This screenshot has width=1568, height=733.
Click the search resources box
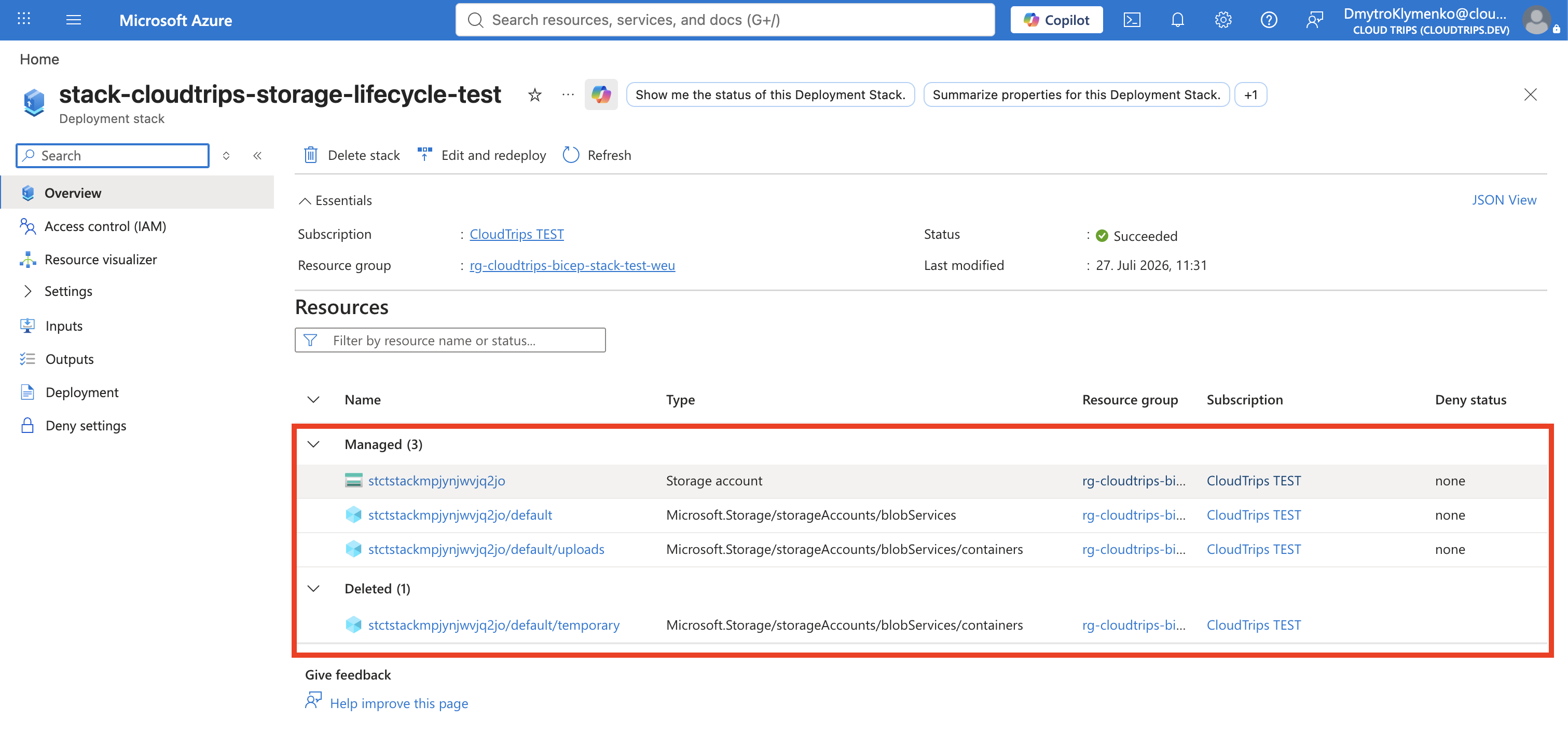(724, 20)
